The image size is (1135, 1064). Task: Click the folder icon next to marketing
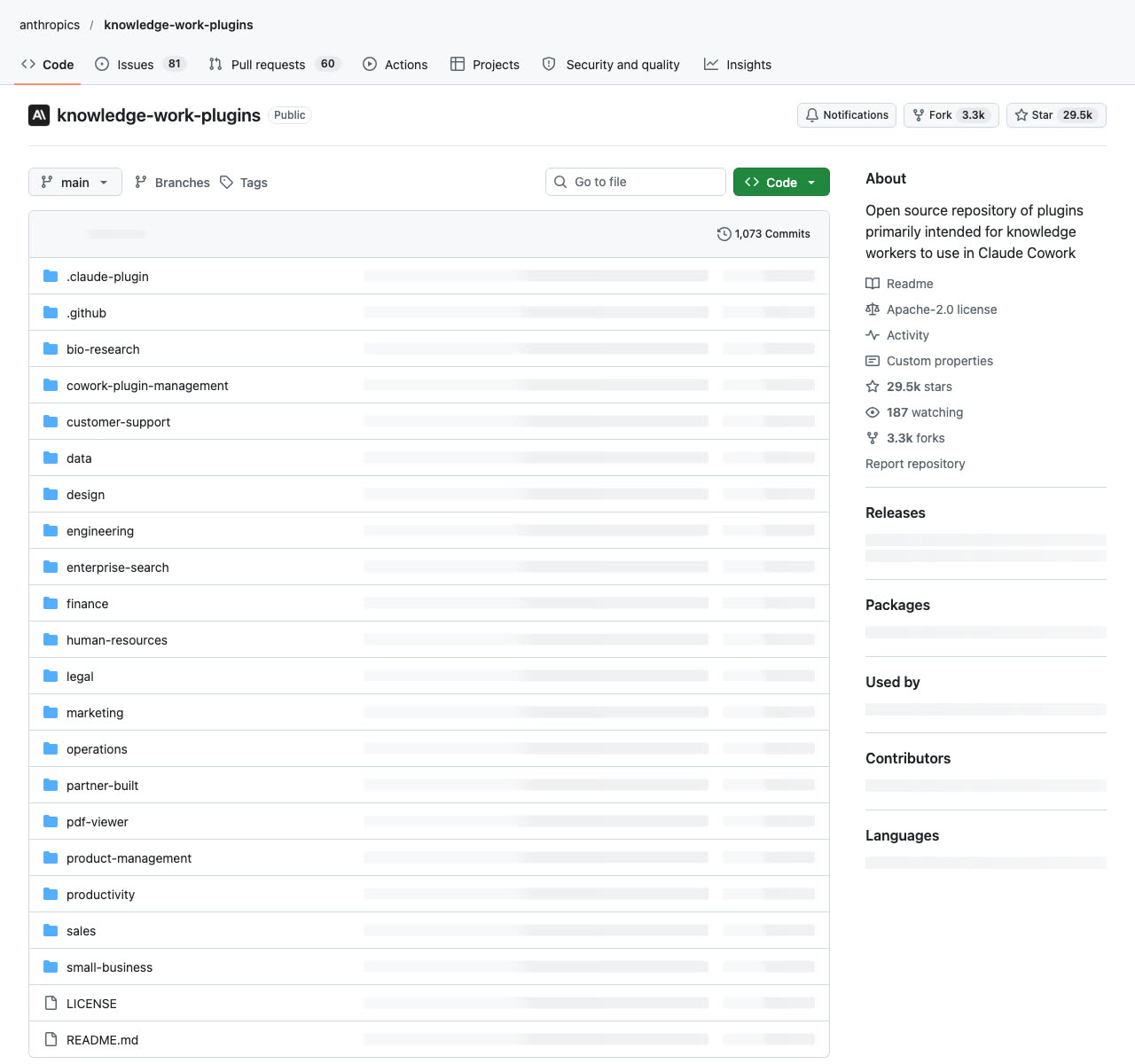[51, 712]
